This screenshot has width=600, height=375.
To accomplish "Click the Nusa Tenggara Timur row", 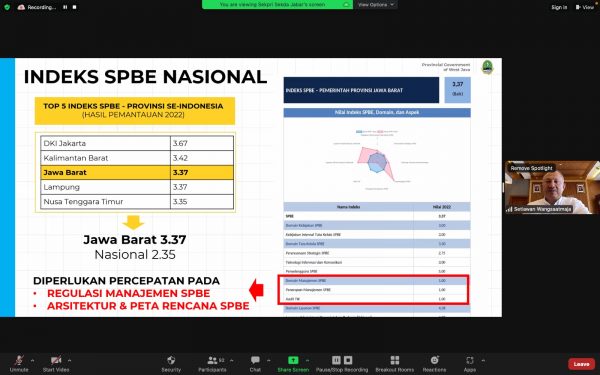I will pos(137,202).
